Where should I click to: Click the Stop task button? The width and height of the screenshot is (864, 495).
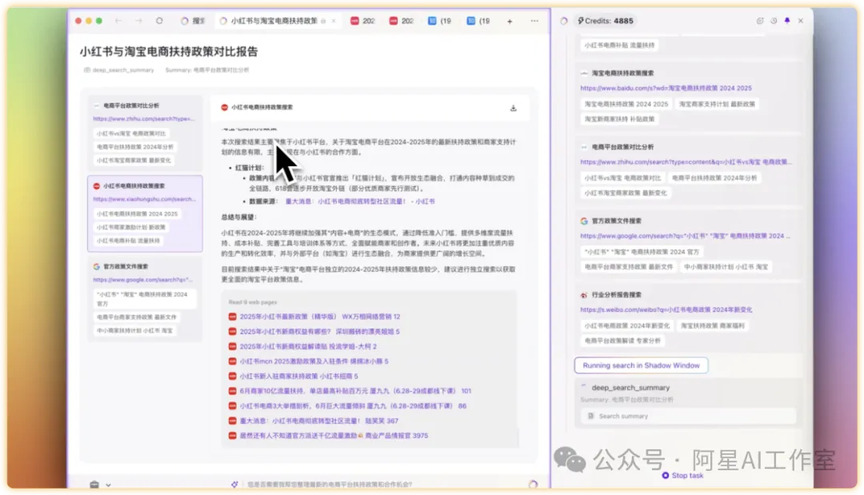pos(683,475)
